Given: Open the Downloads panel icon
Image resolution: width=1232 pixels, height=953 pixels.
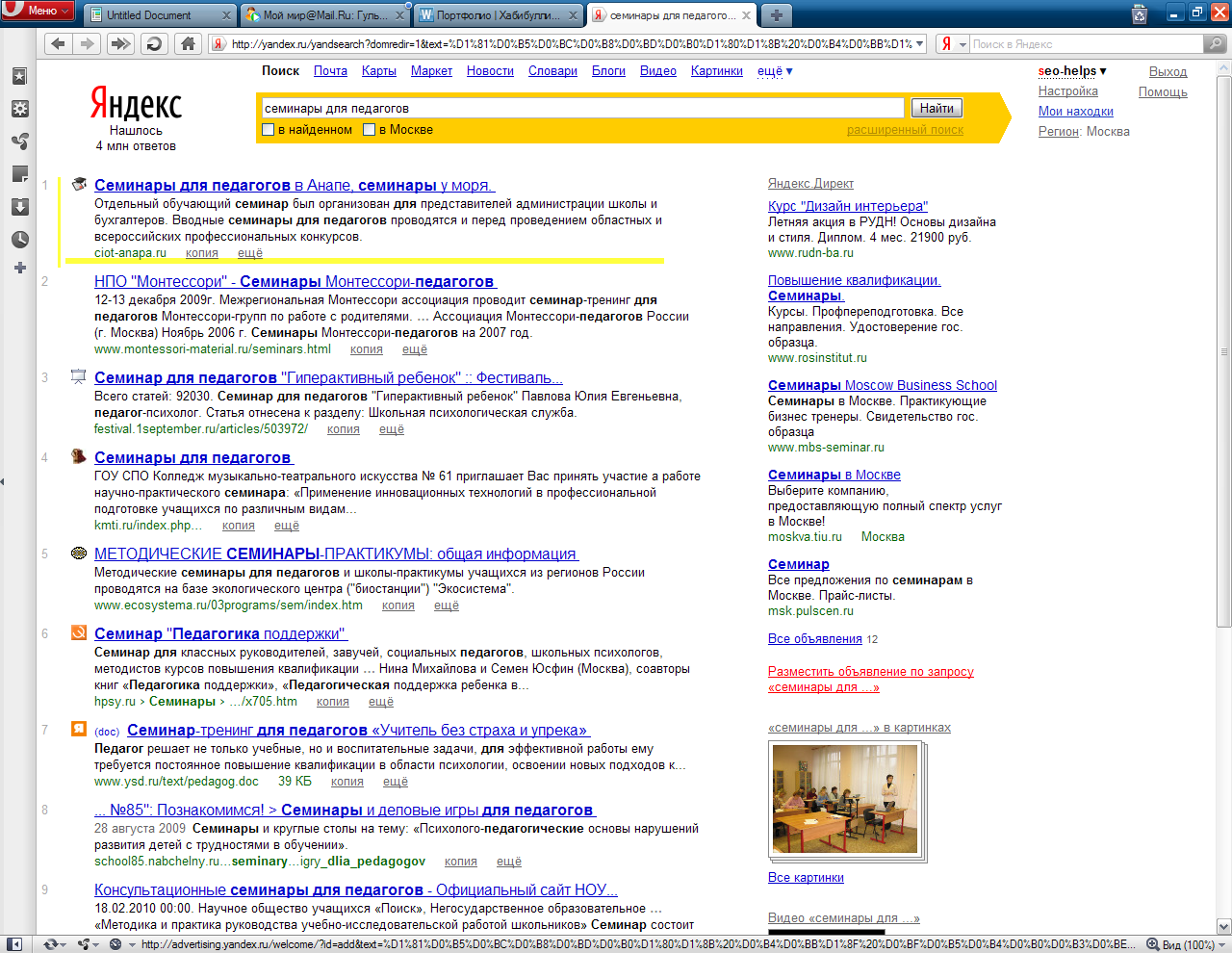Looking at the screenshot, I should point(19,207).
